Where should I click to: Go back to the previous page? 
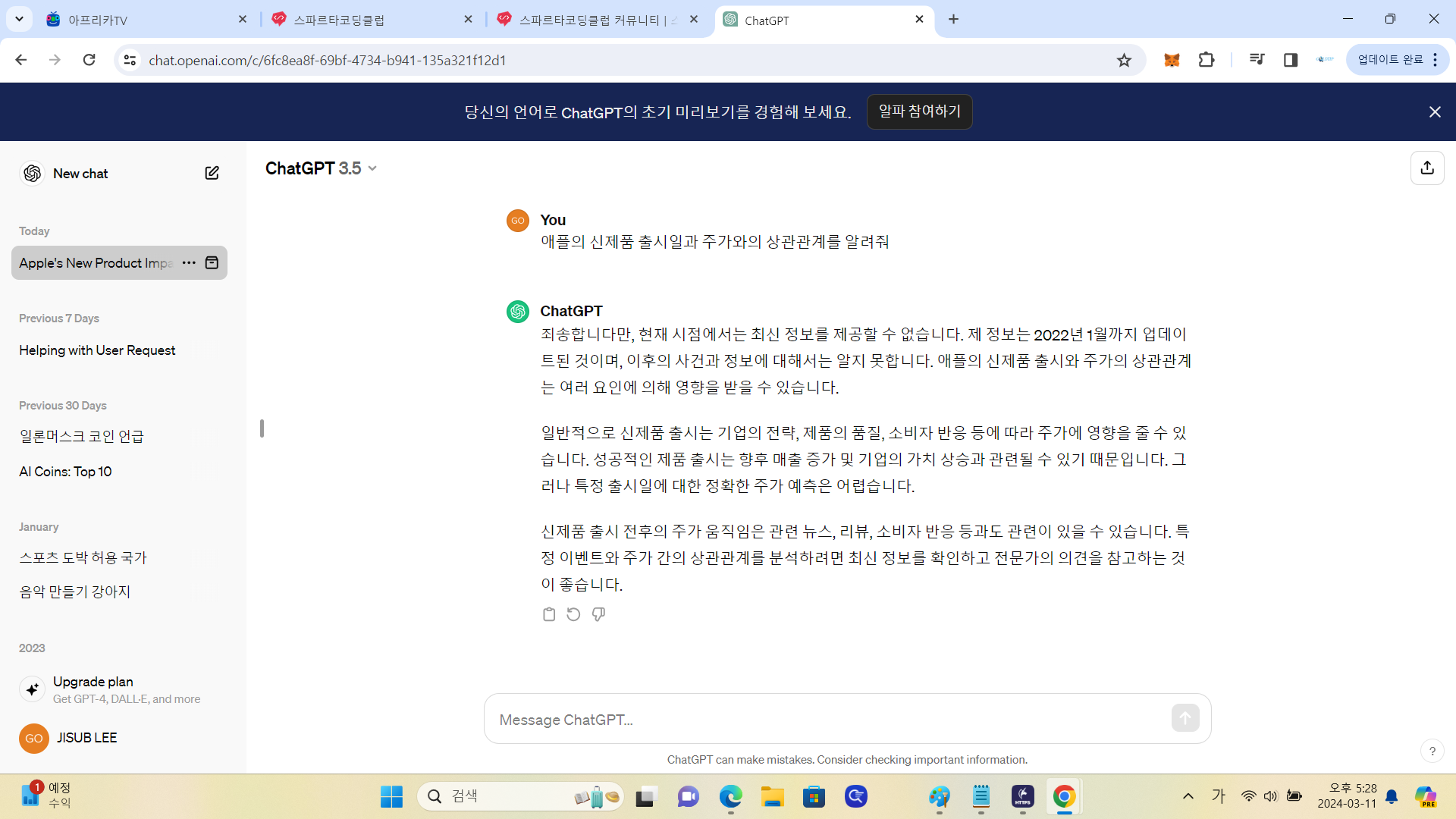[x=21, y=60]
